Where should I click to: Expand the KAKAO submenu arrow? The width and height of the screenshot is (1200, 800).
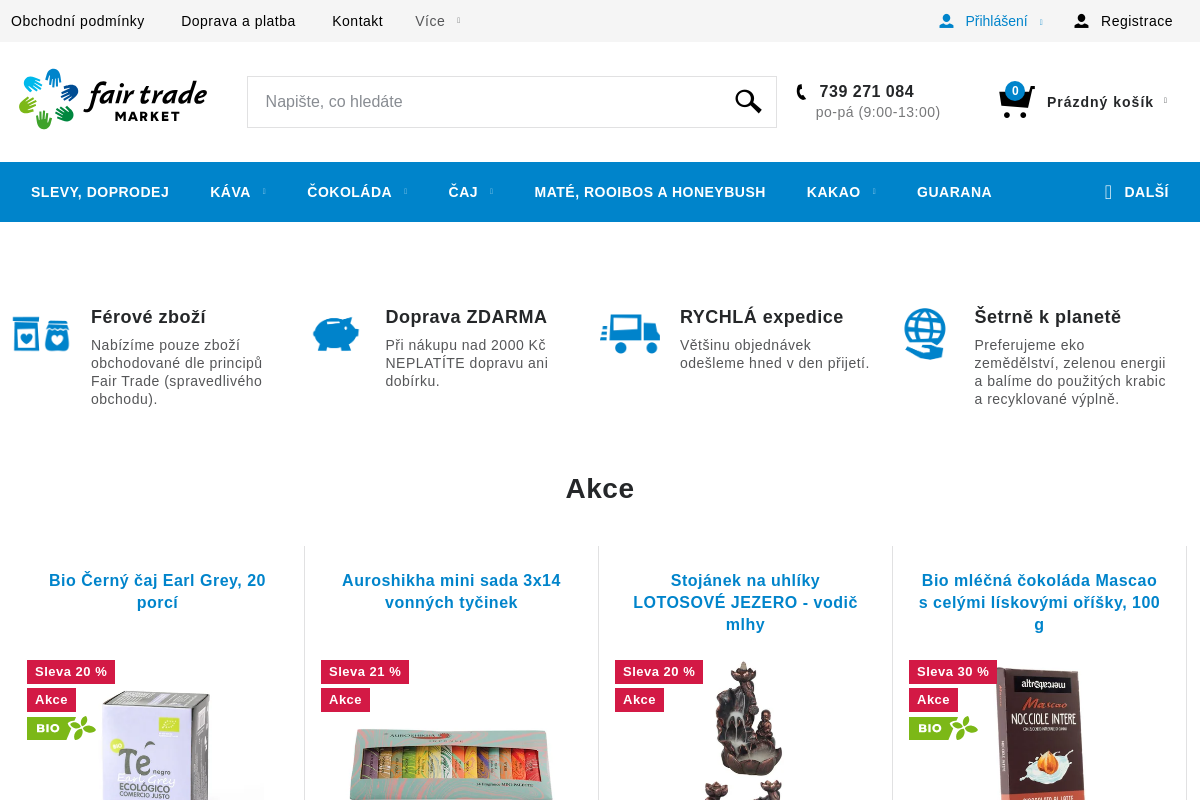click(x=873, y=192)
